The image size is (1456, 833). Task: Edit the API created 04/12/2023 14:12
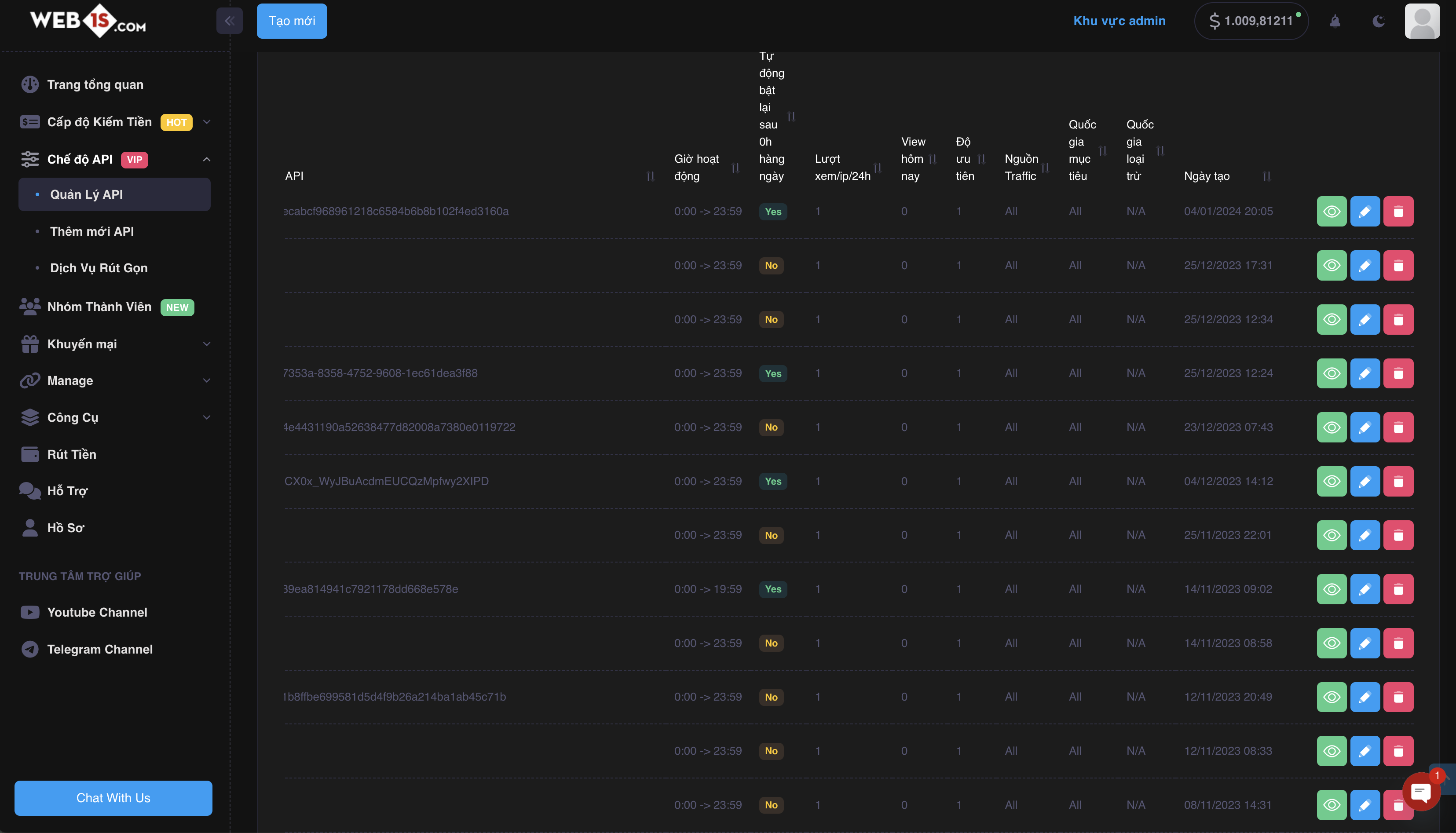pyautogui.click(x=1365, y=481)
